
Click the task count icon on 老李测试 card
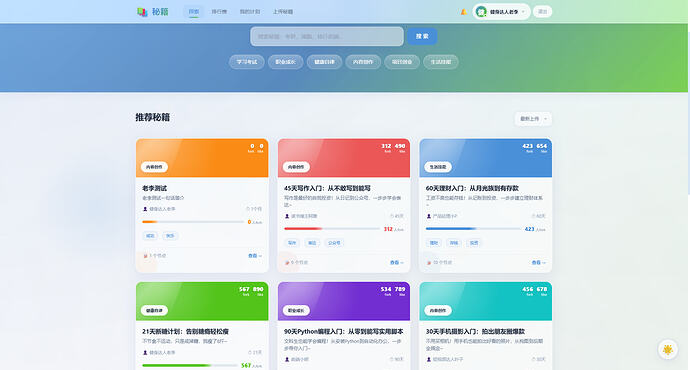click(x=145, y=256)
